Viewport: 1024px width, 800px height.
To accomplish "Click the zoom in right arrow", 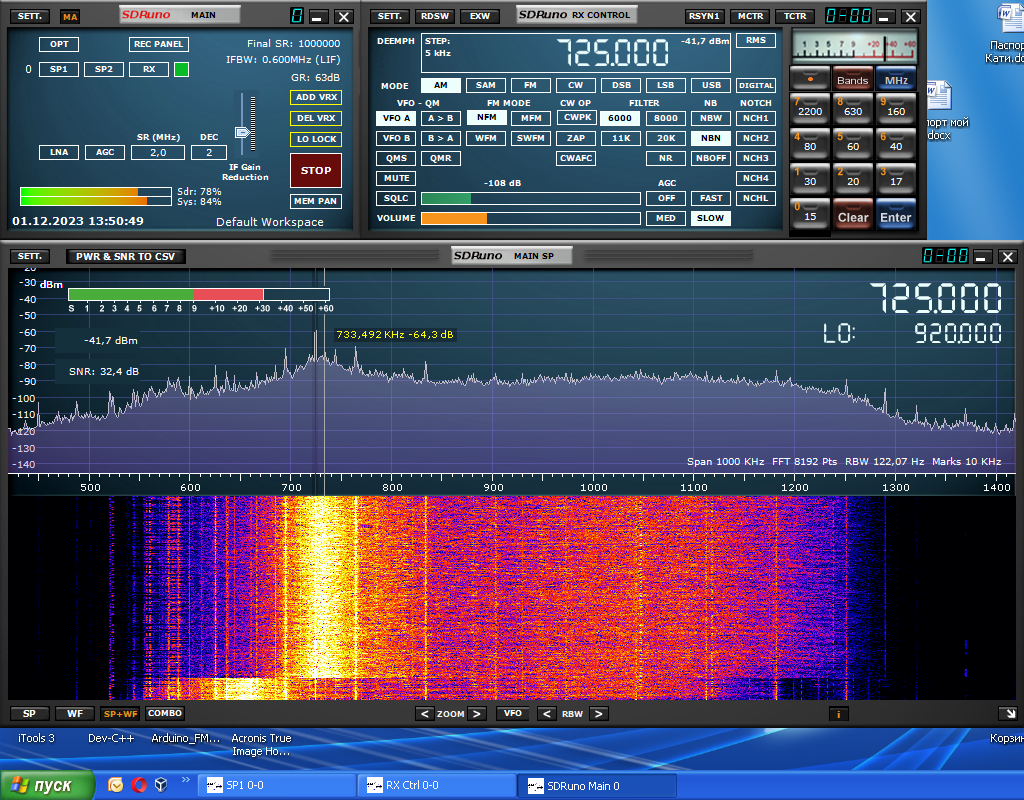I will [x=477, y=714].
